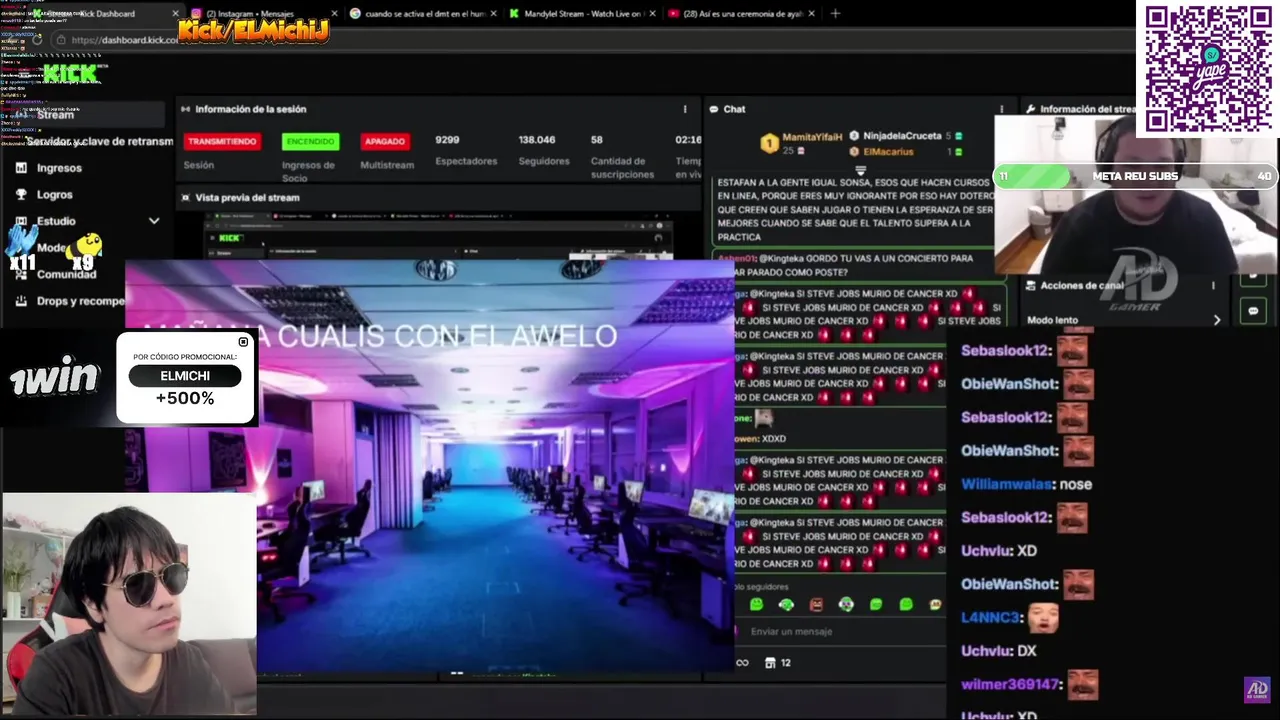Open Logros in the sidebar
The width and height of the screenshot is (1280, 720).
[x=55, y=194]
